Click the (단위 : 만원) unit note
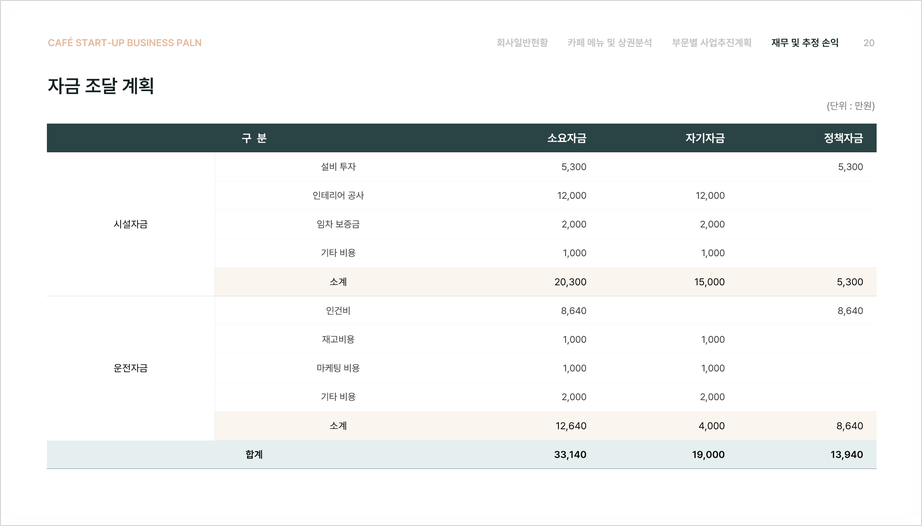Screen dimensions: 922x526 click(851, 106)
